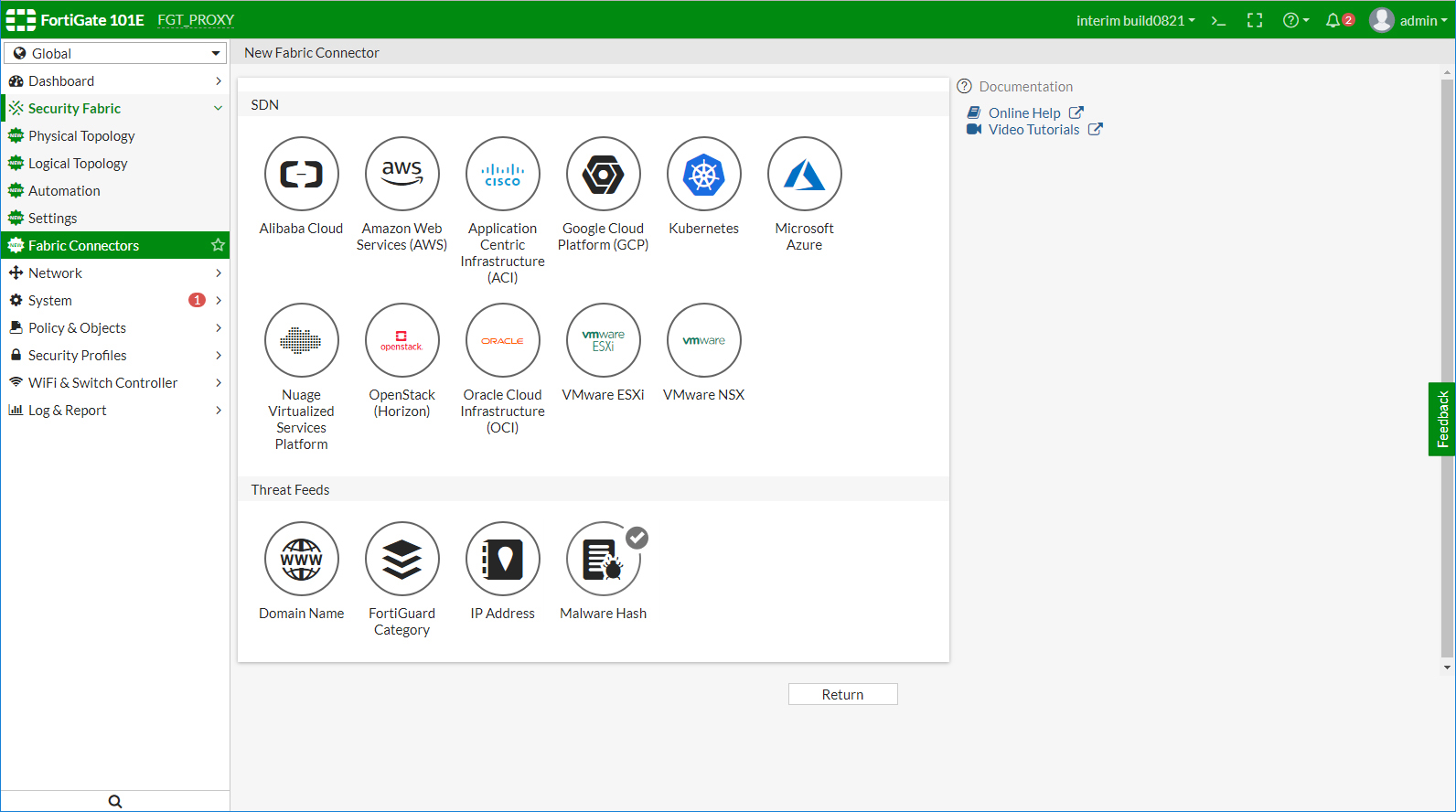Select the Kubernetes connector icon
This screenshot has width=1456, height=812.
point(704,174)
